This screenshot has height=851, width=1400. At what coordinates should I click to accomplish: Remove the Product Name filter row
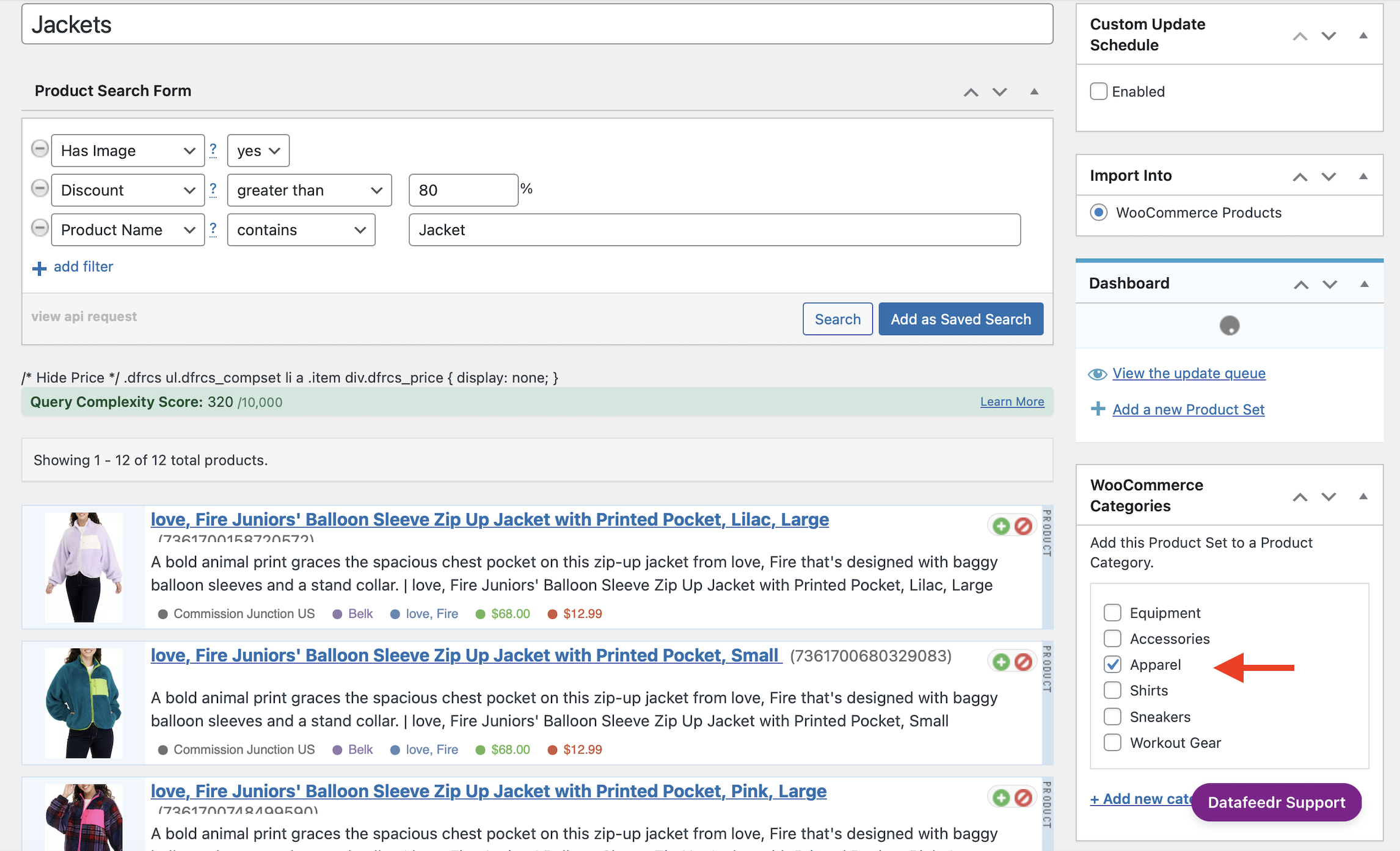click(x=40, y=228)
